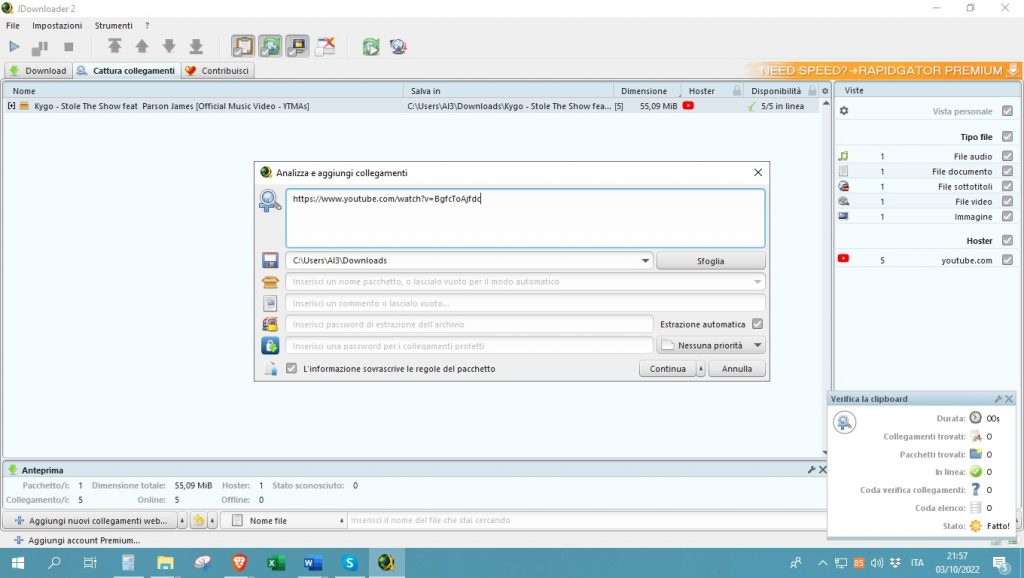Open Excel from the Windows taskbar
This screenshot has width=1024, height=578.
click(276, 563)
